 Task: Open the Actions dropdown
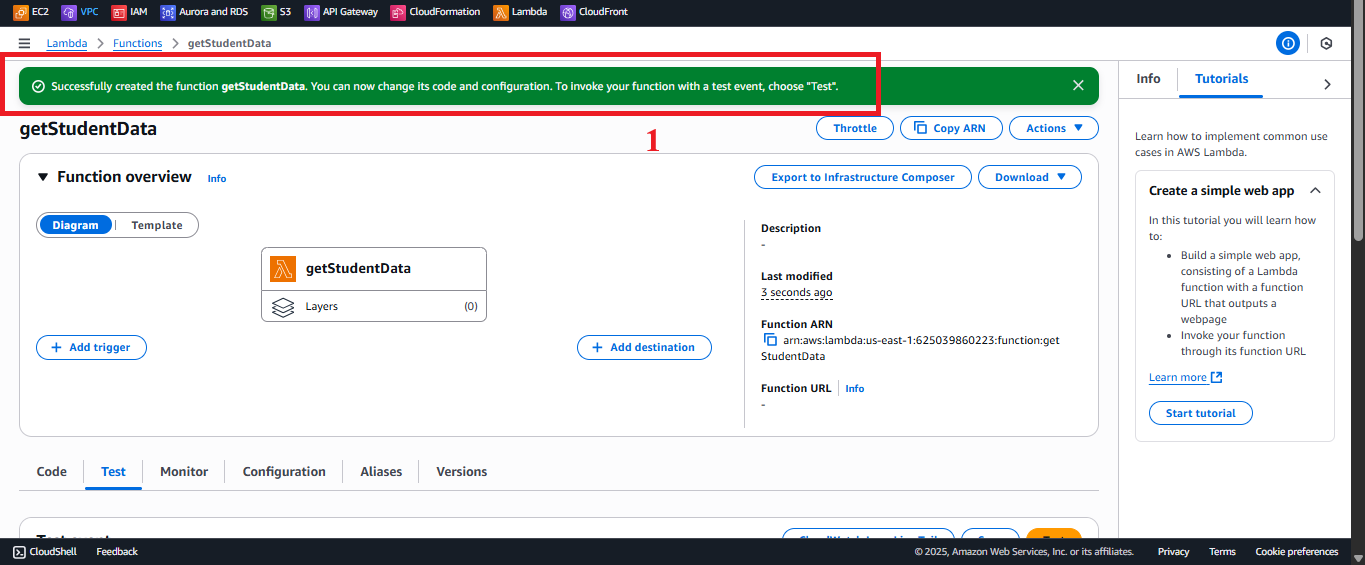tap(1054, 128)
